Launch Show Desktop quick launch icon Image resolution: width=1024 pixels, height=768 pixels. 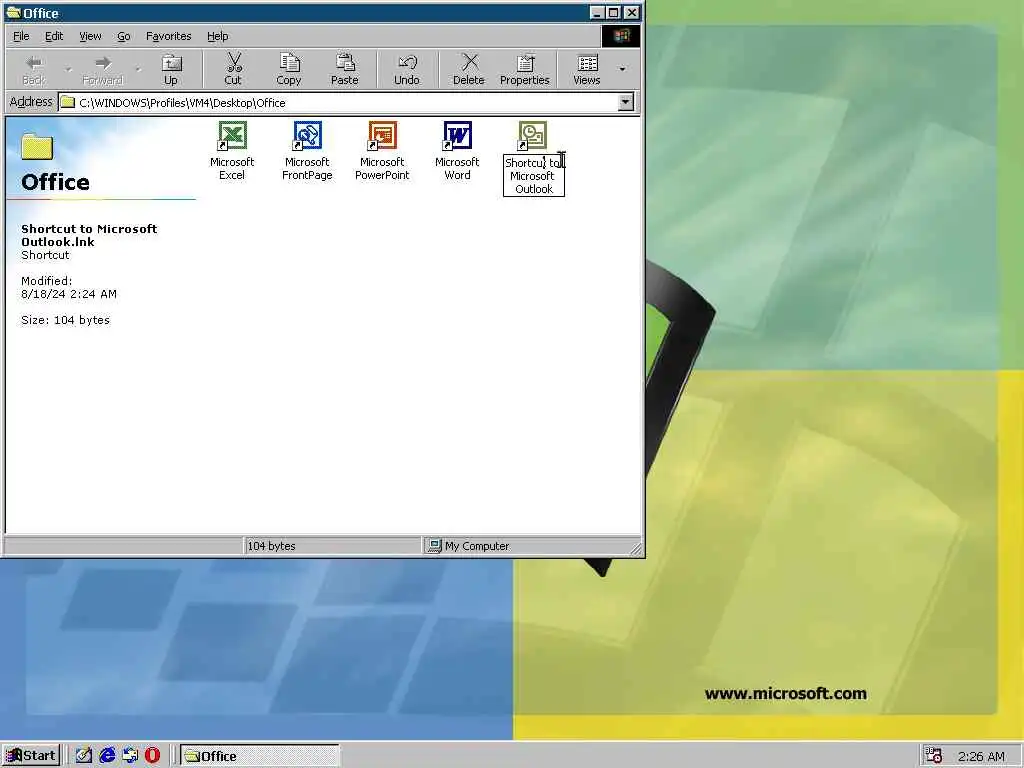(x=84, y=756)
